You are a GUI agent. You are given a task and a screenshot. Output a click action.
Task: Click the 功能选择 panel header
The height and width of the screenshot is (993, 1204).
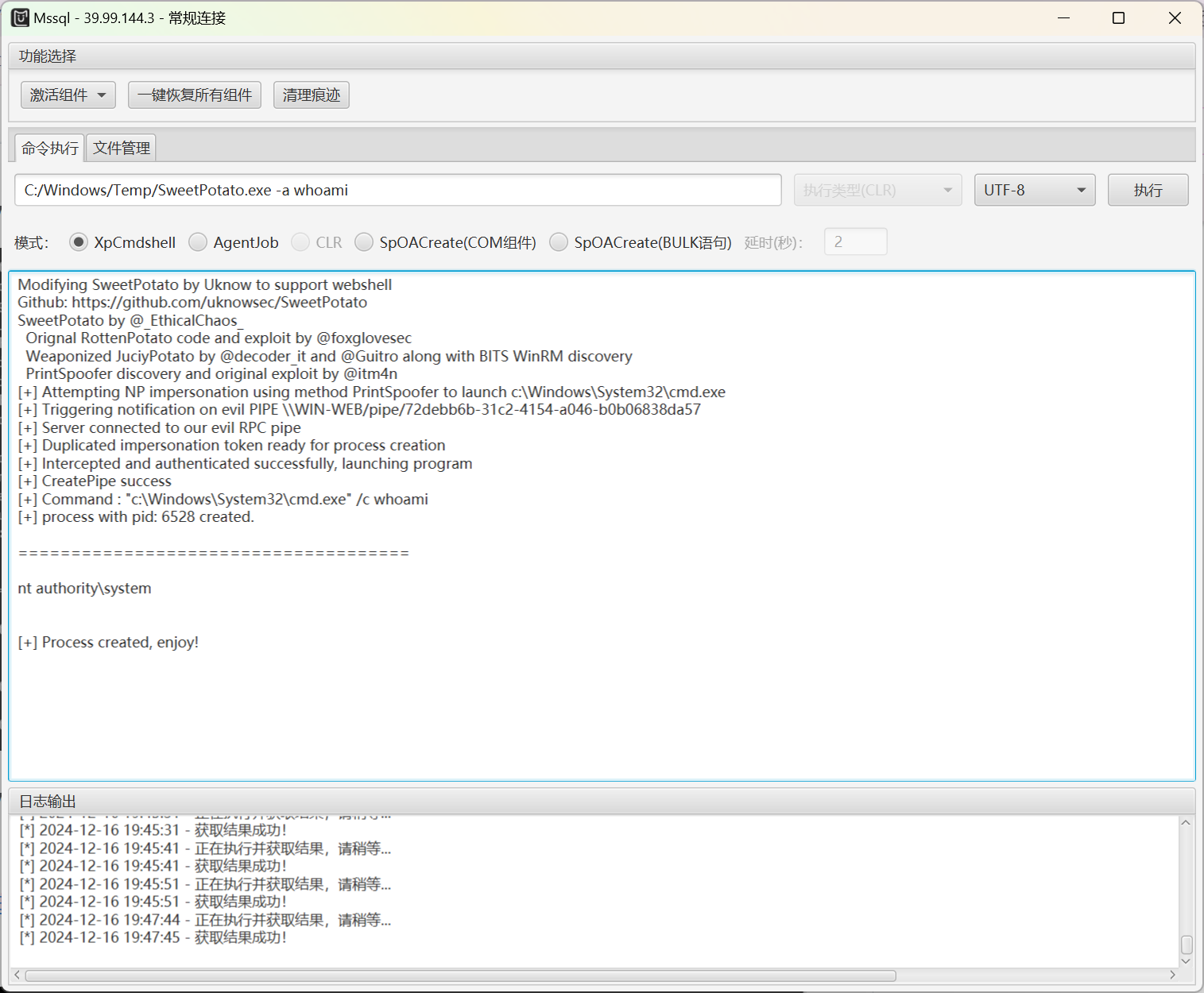pyautogui.click(x=602, y=56)
